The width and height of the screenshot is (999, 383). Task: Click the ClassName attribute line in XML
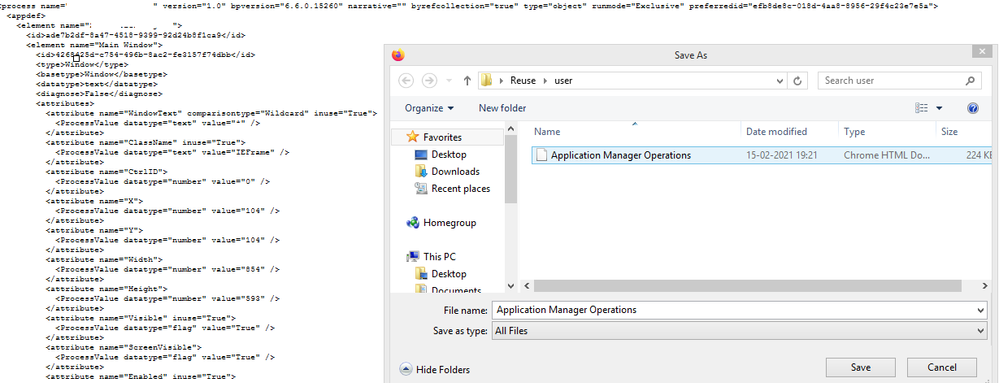(146, 143)
